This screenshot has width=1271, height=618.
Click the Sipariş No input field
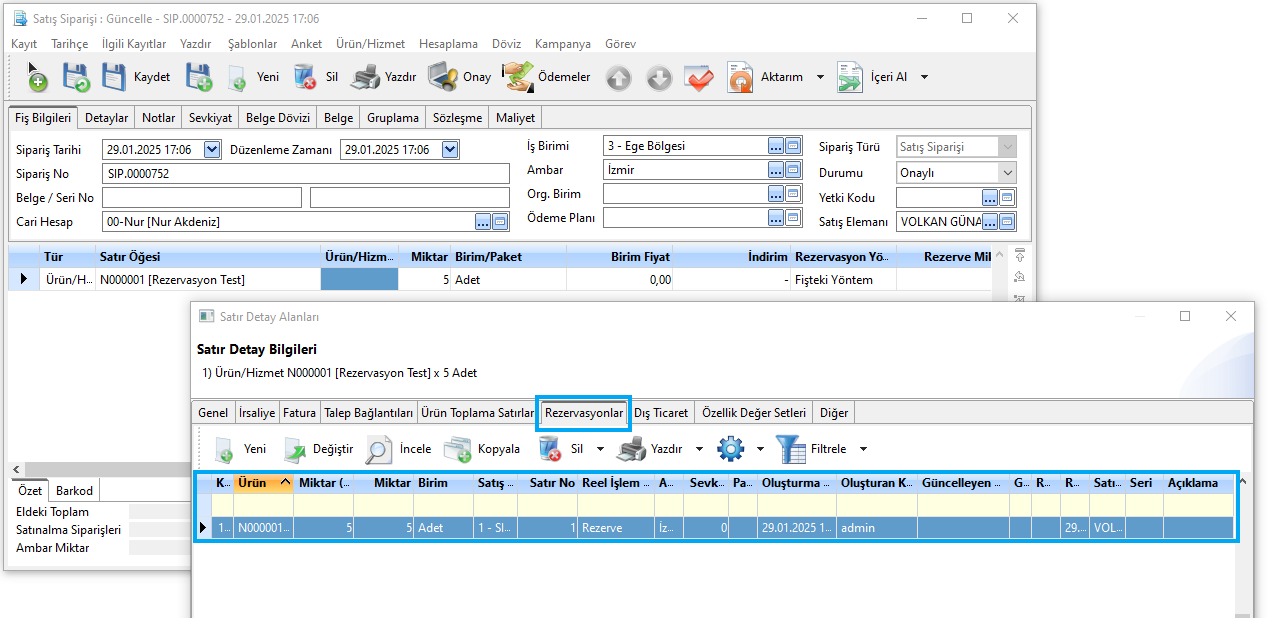(305, 174)
